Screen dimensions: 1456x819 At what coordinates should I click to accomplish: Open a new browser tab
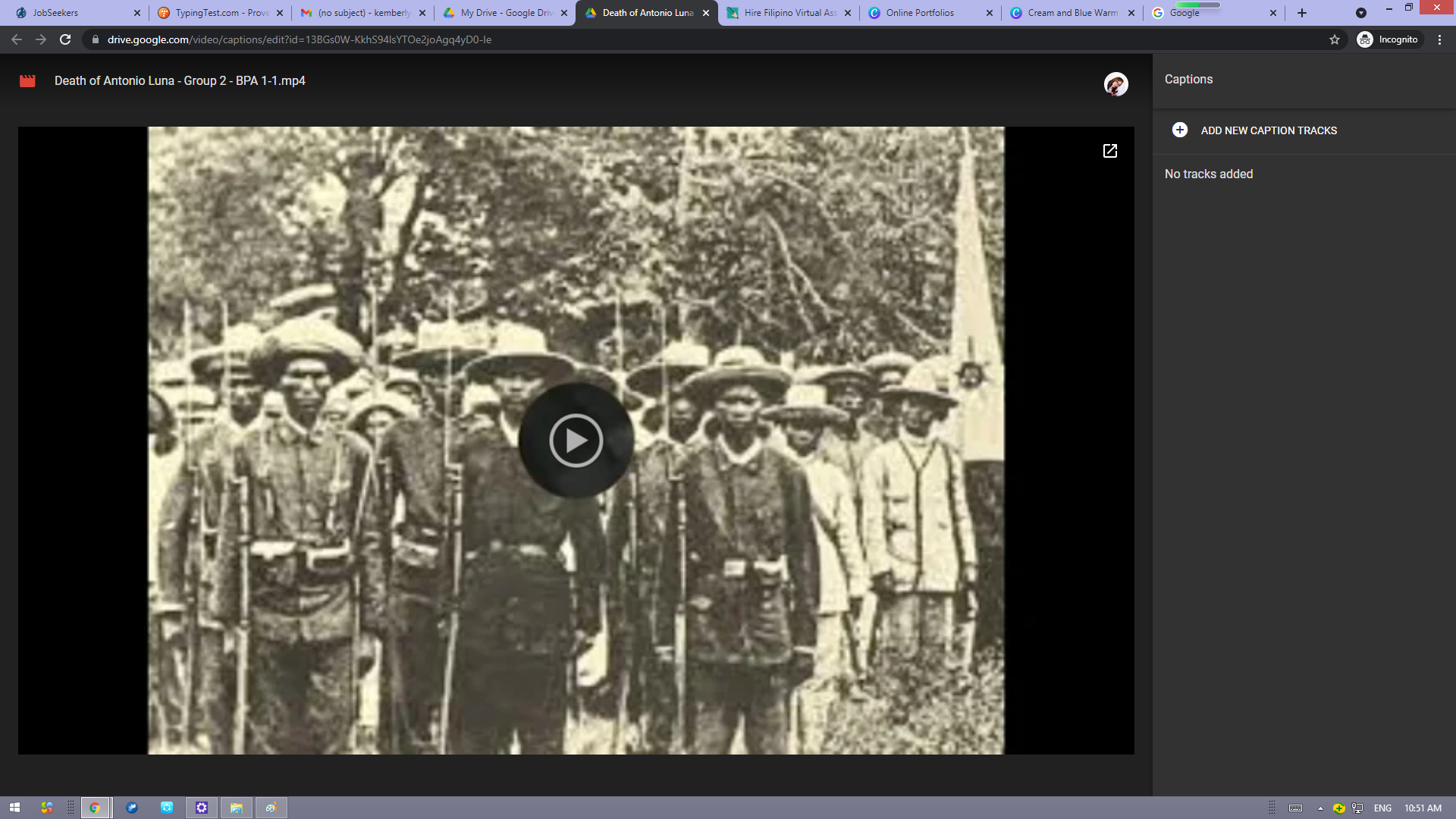point(1302,13)
